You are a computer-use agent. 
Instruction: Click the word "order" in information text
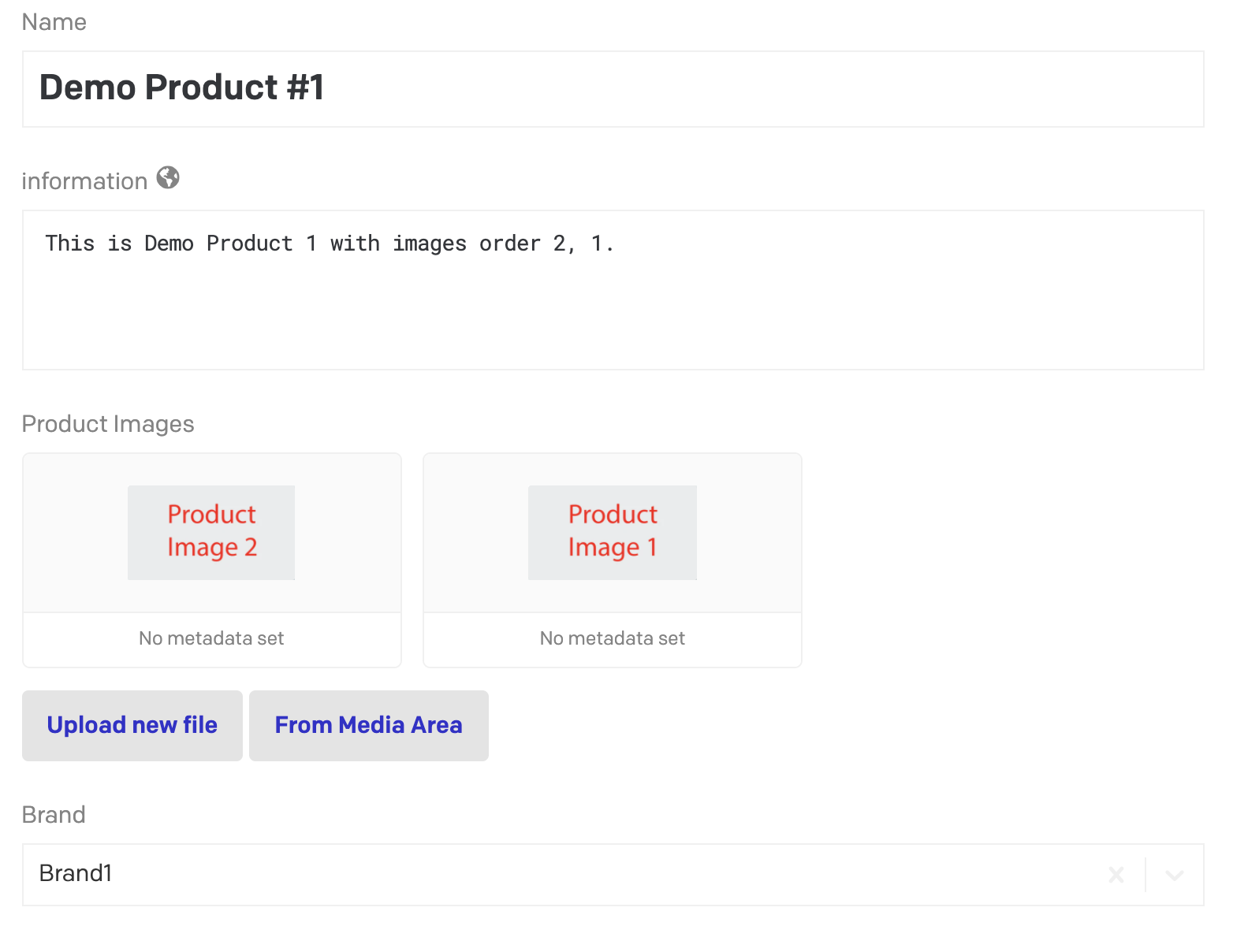(x=509, y=244)
